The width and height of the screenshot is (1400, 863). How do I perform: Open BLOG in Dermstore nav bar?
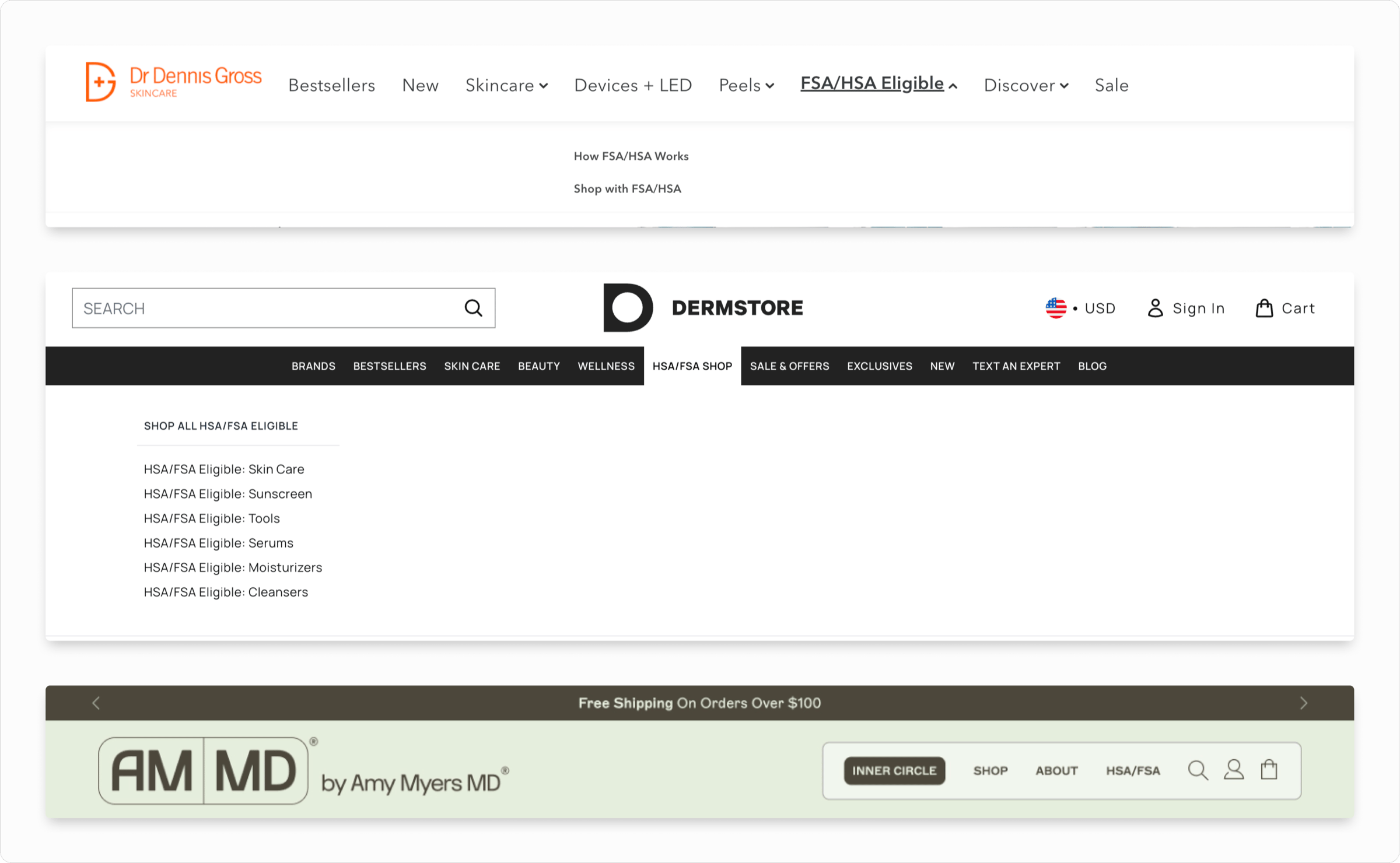pyautogui.click(x=1092, y=366)
